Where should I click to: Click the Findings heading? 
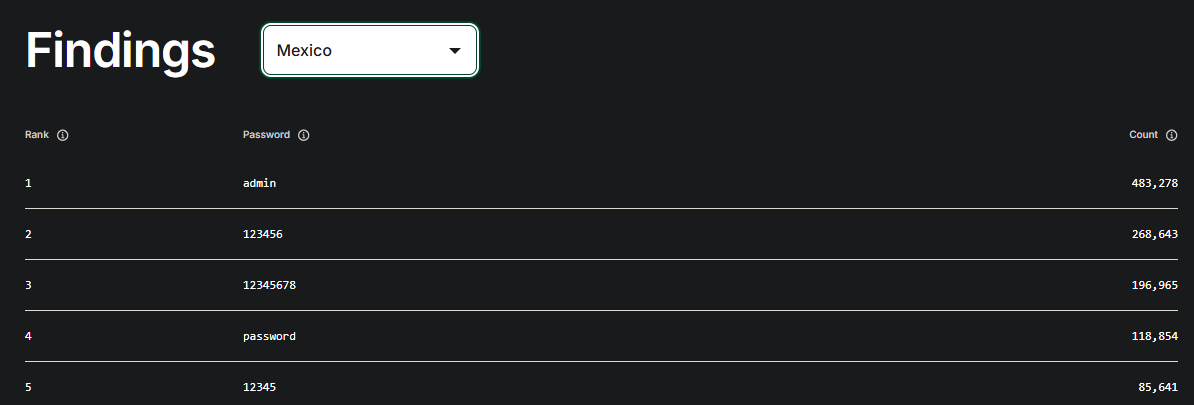click(120, 50)
